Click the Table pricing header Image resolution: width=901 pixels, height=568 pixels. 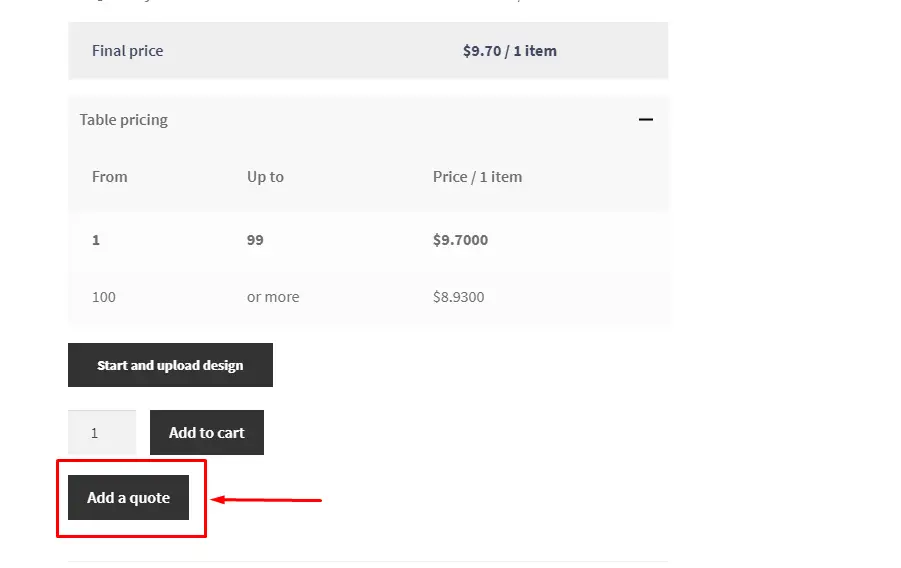pyautogui.click(x=368, y=120)
